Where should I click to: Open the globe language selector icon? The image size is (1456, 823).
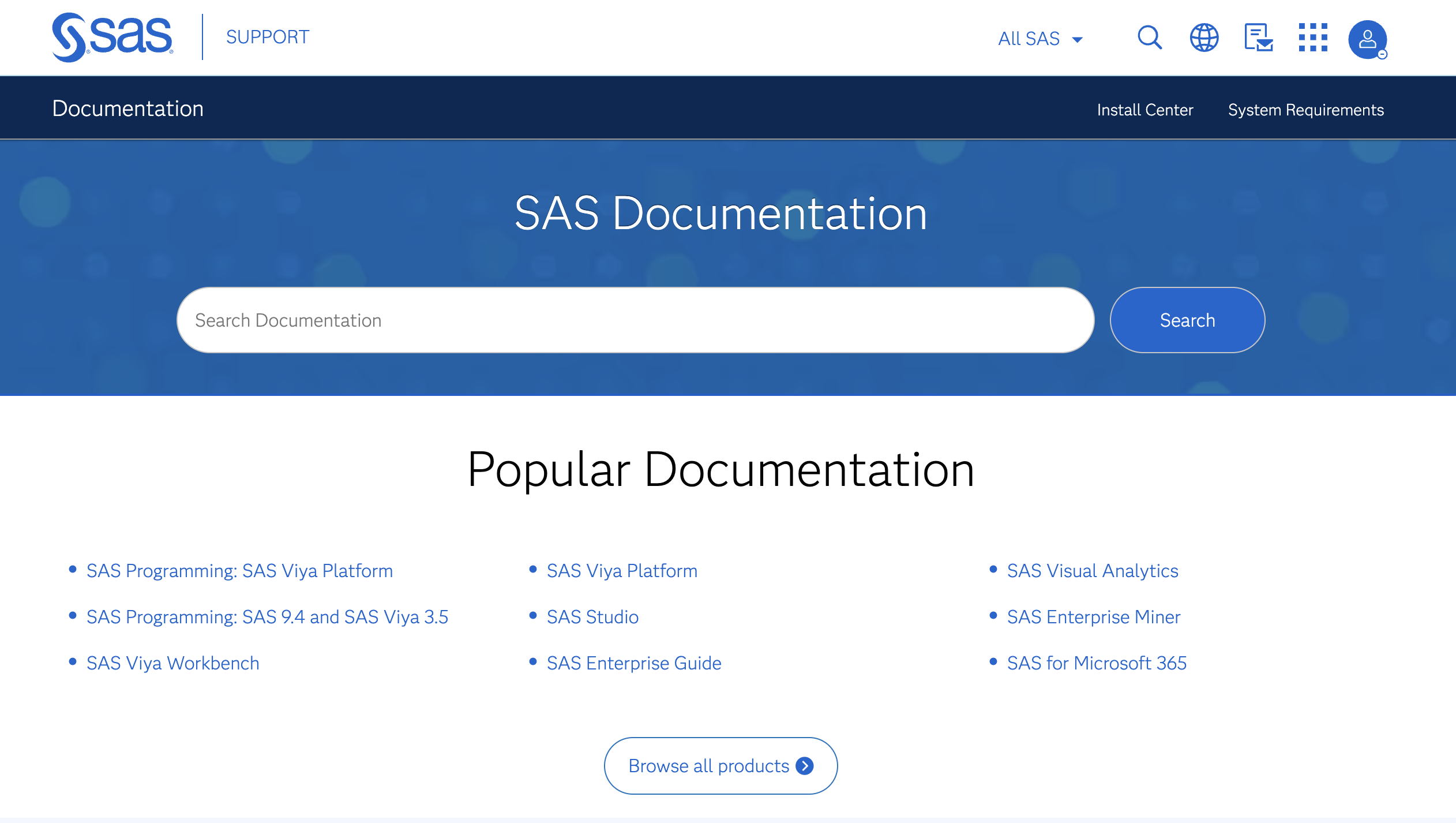(x=1204, y=38)
